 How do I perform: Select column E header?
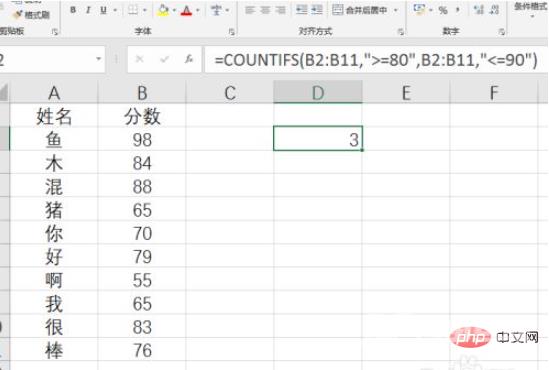pyautogui.click(x=406, y=93)
